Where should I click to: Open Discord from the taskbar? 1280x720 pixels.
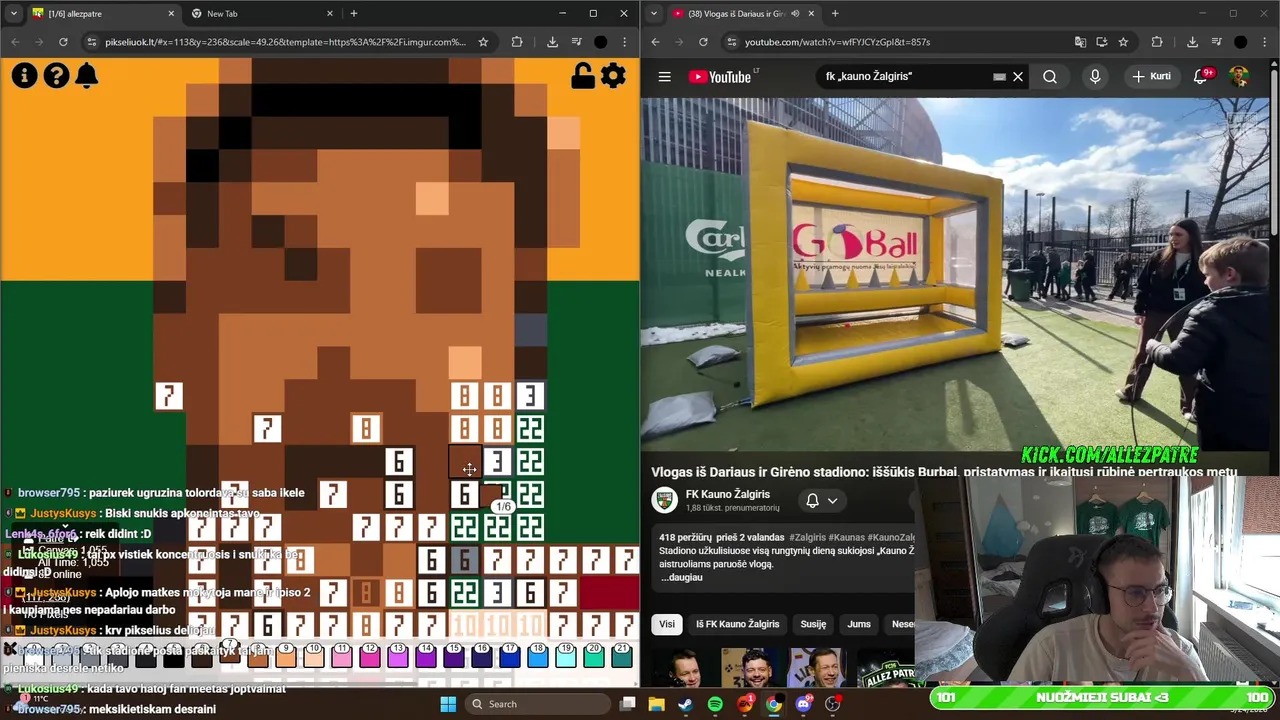click(x=803, y=704)
